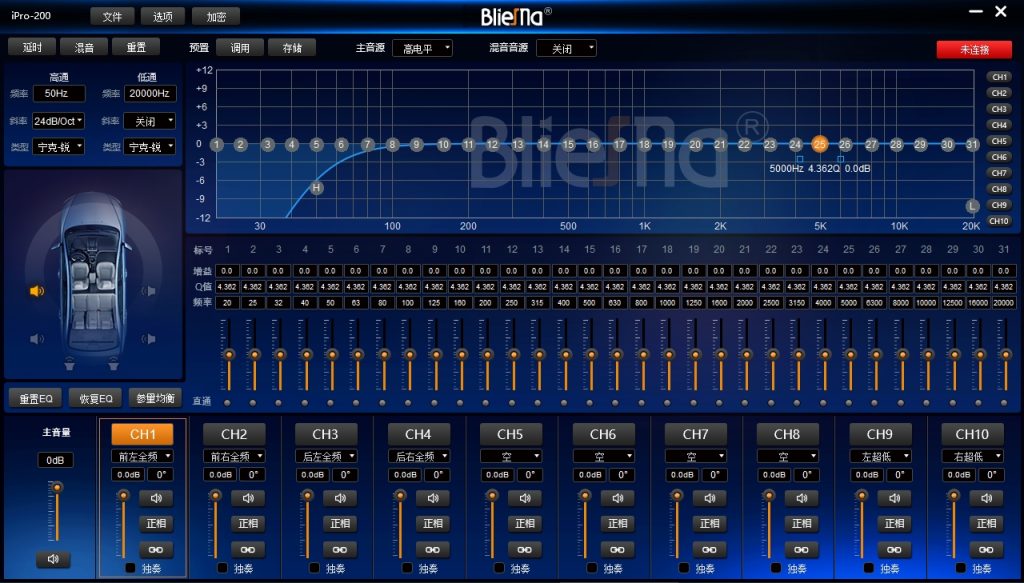Solo CH4 with its 独奏 checkbox
The height and width of the screenshot is (583, 1024).
(408, 568)
